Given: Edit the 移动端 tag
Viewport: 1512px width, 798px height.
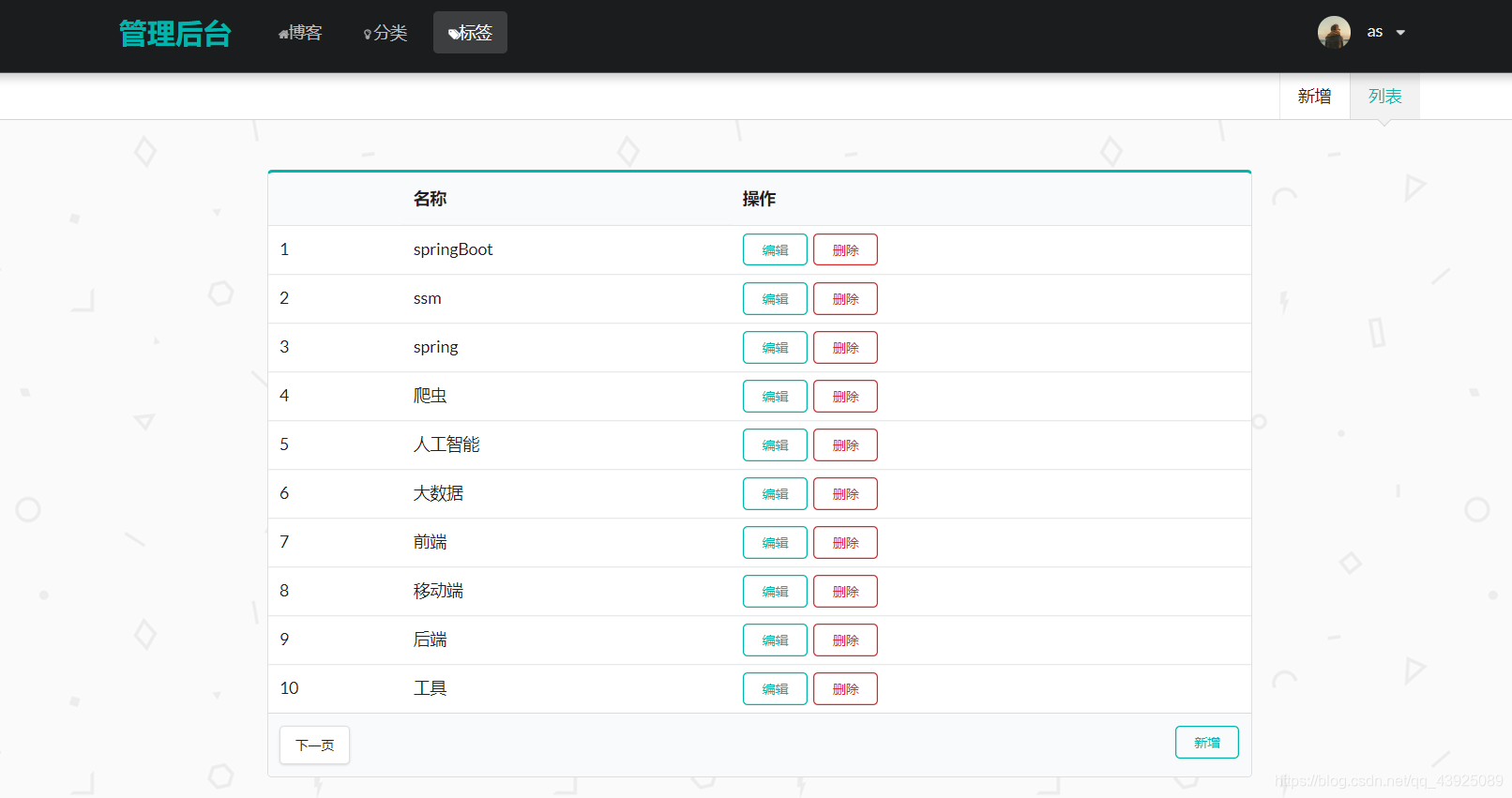Looking at the screenshot, I should 775,592.
